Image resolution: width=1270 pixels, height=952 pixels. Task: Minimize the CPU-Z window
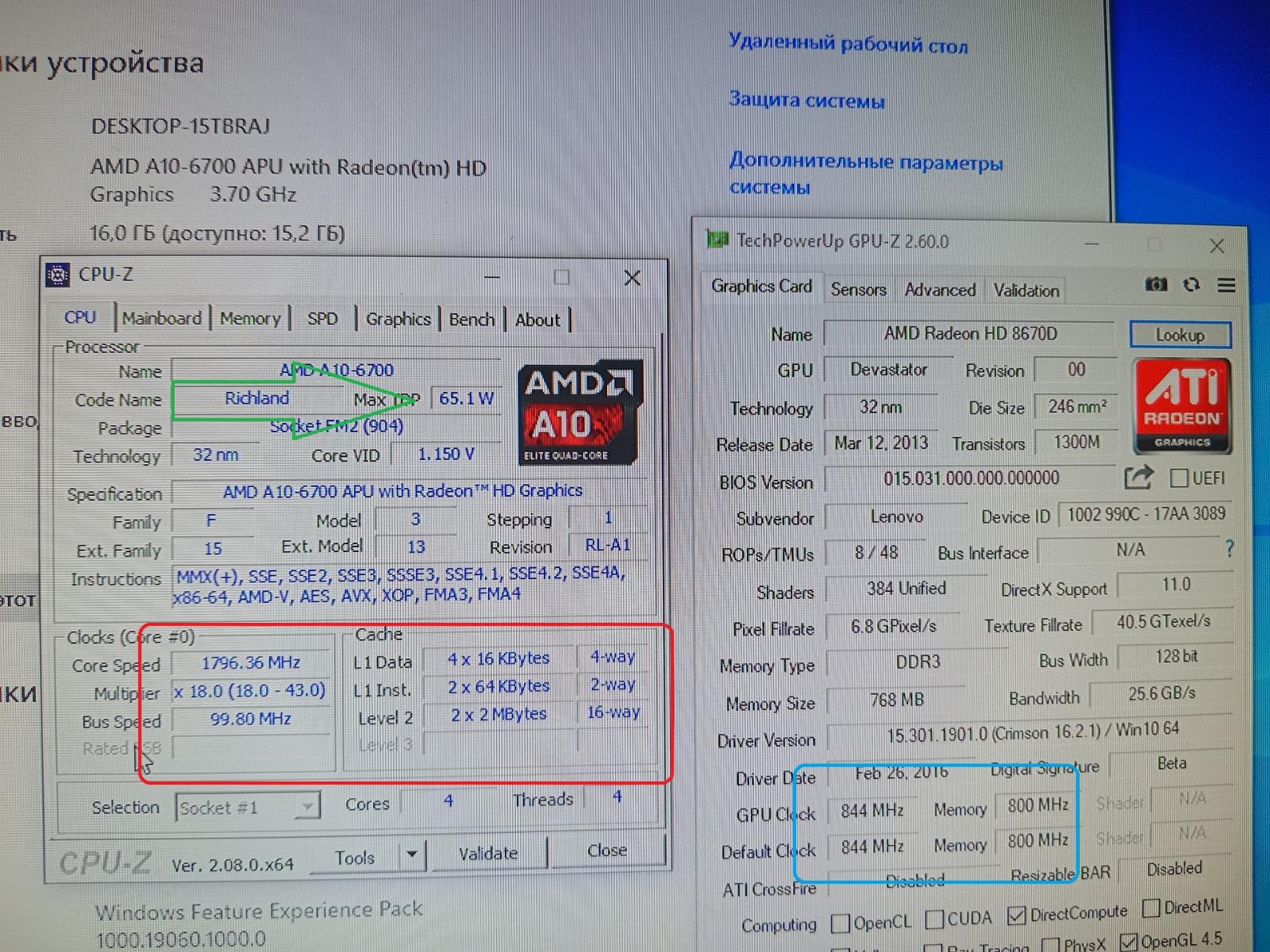coord(492,278)
